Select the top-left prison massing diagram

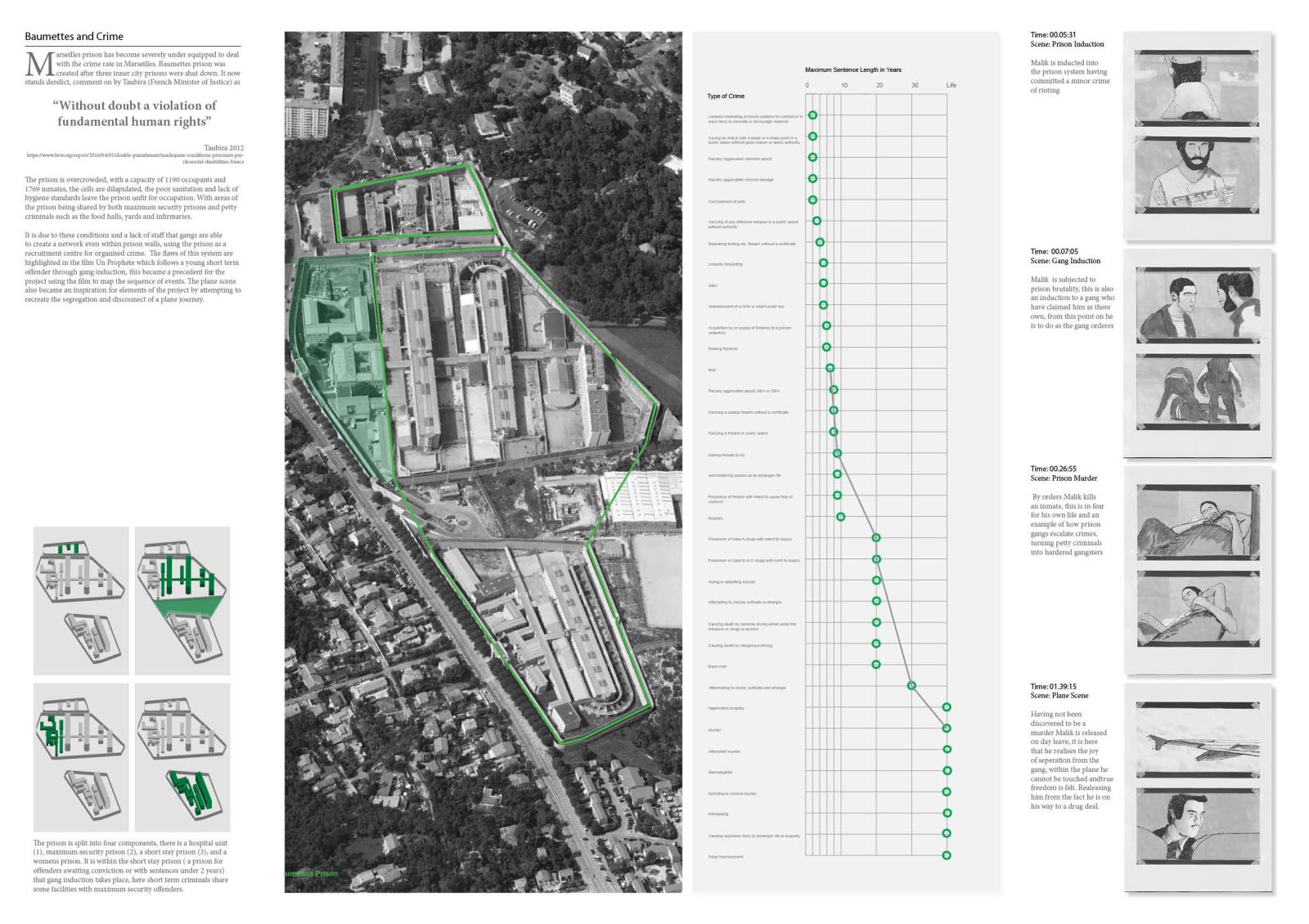click(x=81, y=601)
